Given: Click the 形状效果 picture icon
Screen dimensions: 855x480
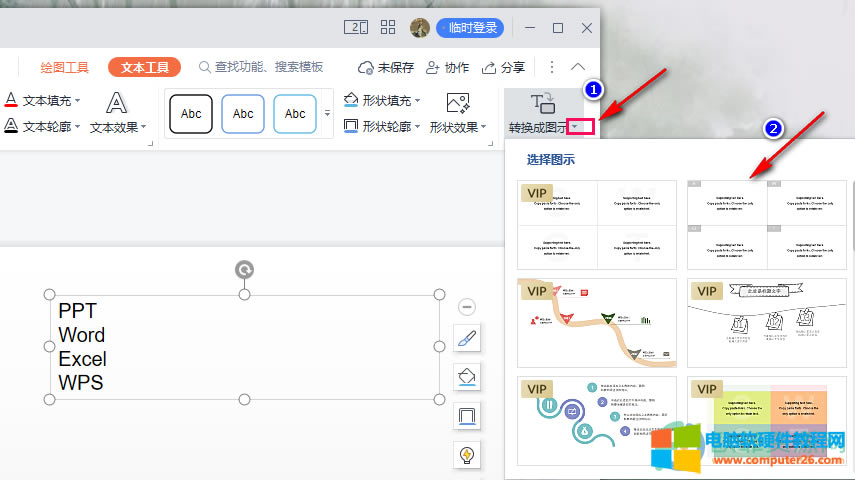Looking at the screenshot, I should click(x=457, y=103).
